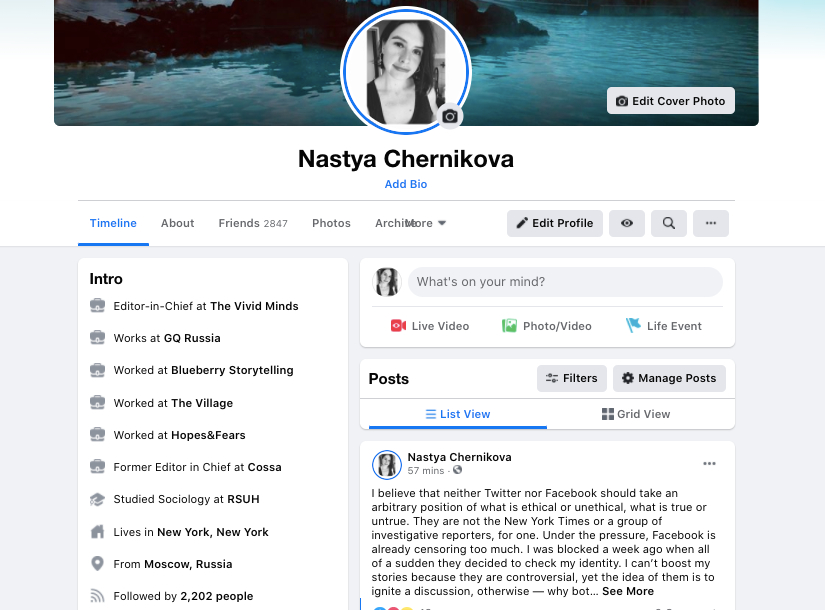The image size is (825, 610).
Task: Click the graduation cap icon beside RSUH
Action: (x=97, y=499)
